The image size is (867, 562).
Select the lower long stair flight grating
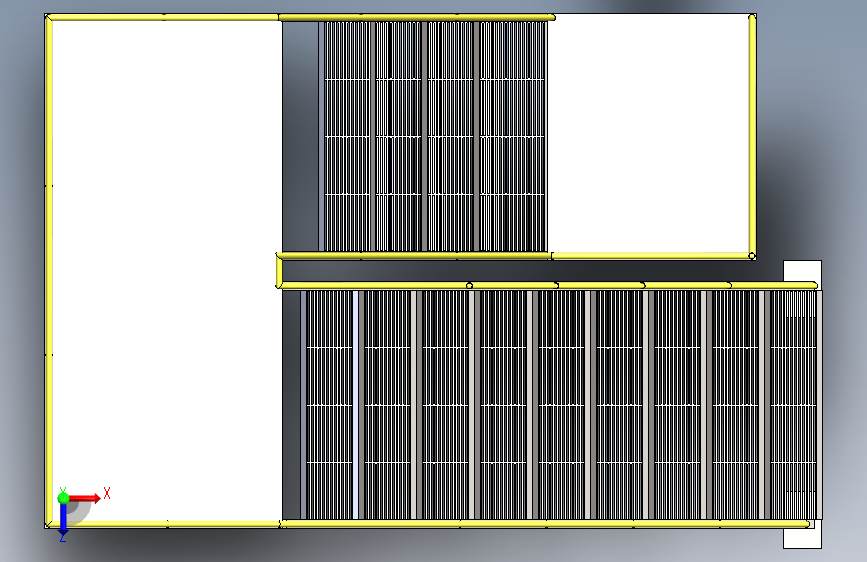coord(560,404)
